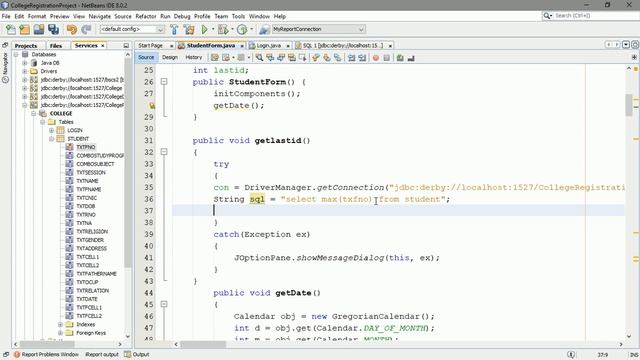Open the Profile Project dropdown arrow

tap(251, 29)
